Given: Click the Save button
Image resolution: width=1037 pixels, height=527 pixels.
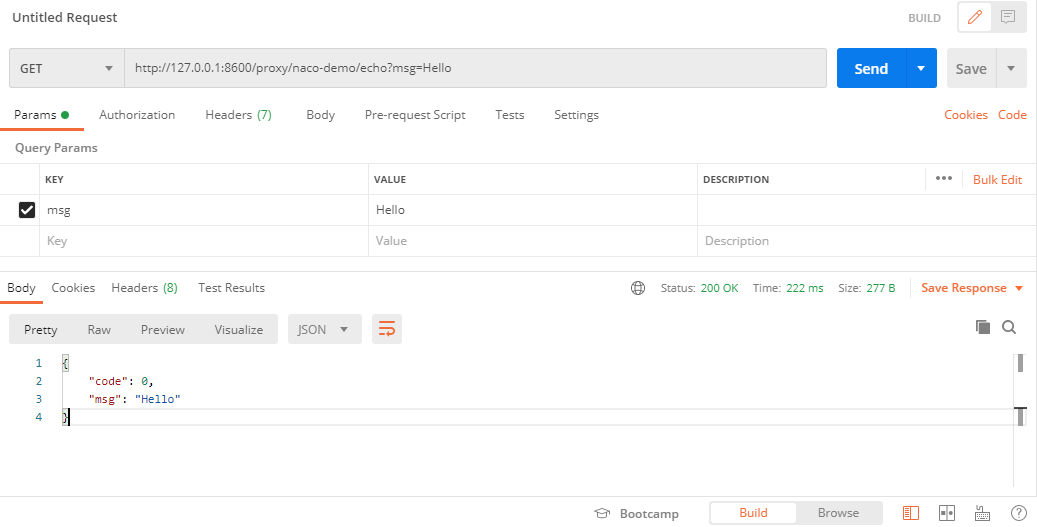Looking at the screenshot, I should (x=971, y=68).
